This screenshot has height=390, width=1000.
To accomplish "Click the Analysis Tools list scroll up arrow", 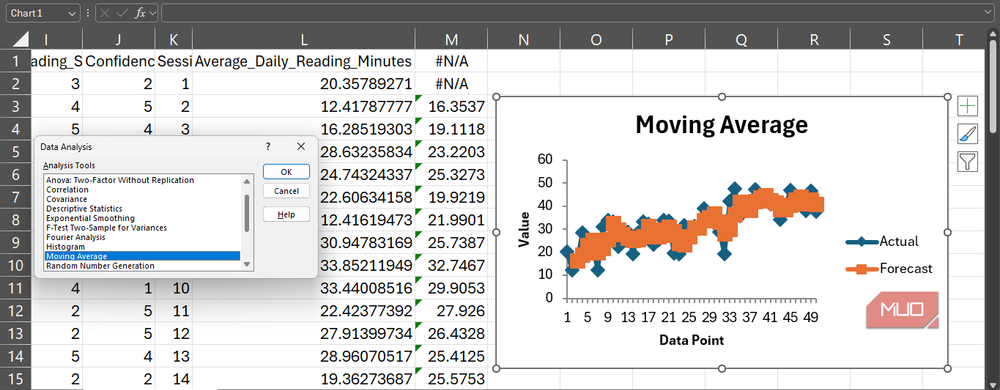I will click(247, 181).
